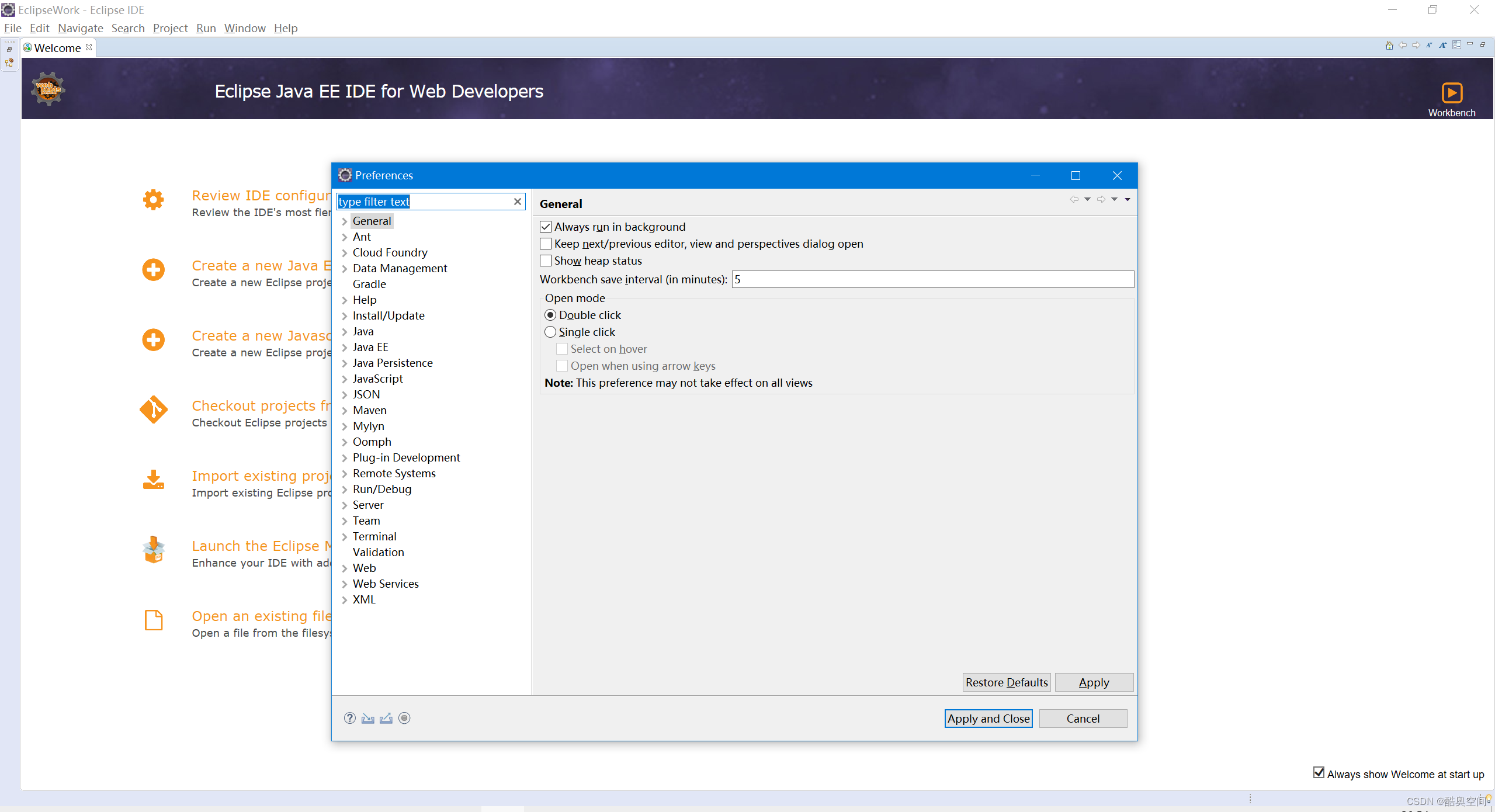The image size is (1495, 812).
Task: Open the Edit menu
Action: tap(39, 28)
